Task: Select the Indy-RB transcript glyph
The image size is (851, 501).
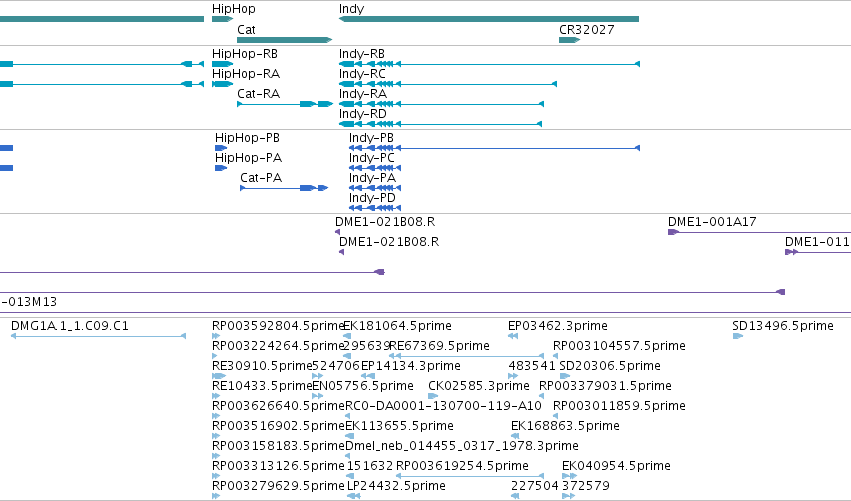Action: (x=489, y=64)
